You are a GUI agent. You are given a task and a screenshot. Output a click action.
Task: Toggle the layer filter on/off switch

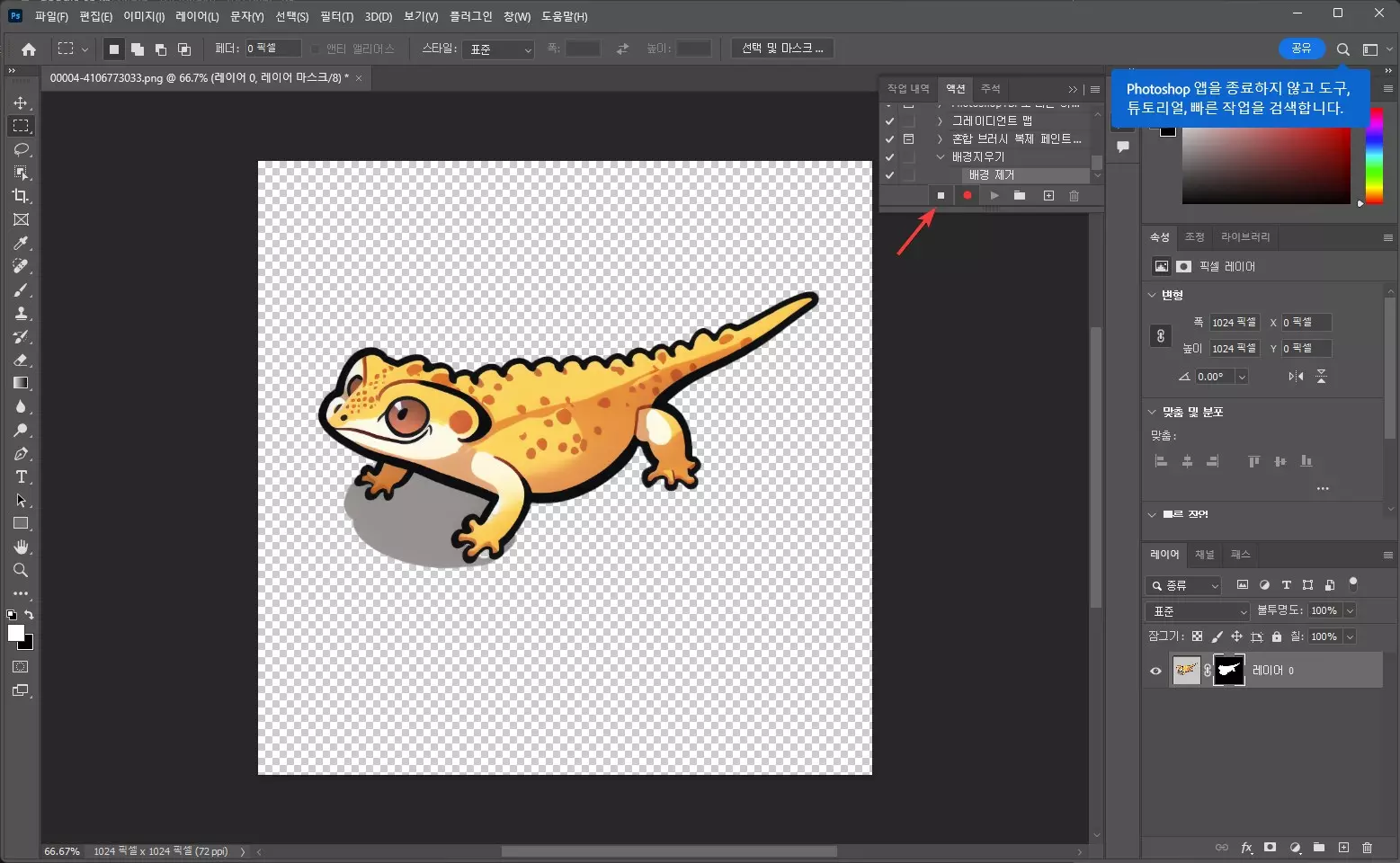1353,584
